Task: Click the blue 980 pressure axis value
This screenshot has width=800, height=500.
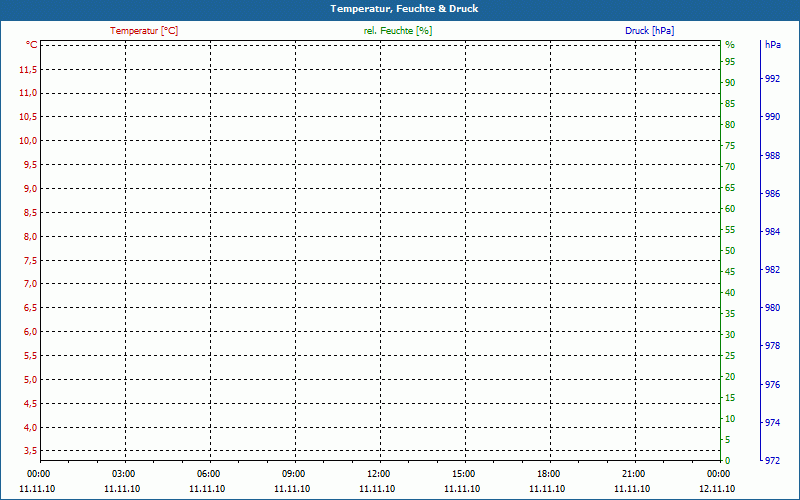Action: coord(772,308)
